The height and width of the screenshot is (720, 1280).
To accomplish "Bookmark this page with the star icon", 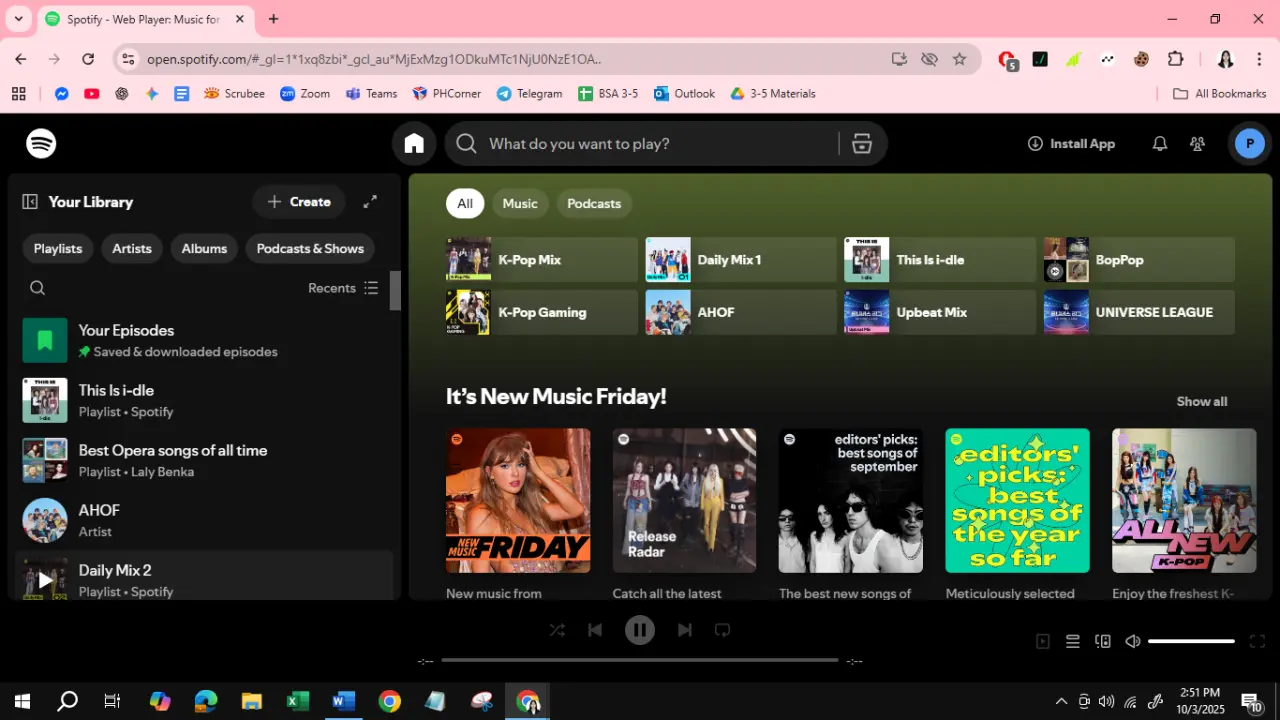I will 960,59.
